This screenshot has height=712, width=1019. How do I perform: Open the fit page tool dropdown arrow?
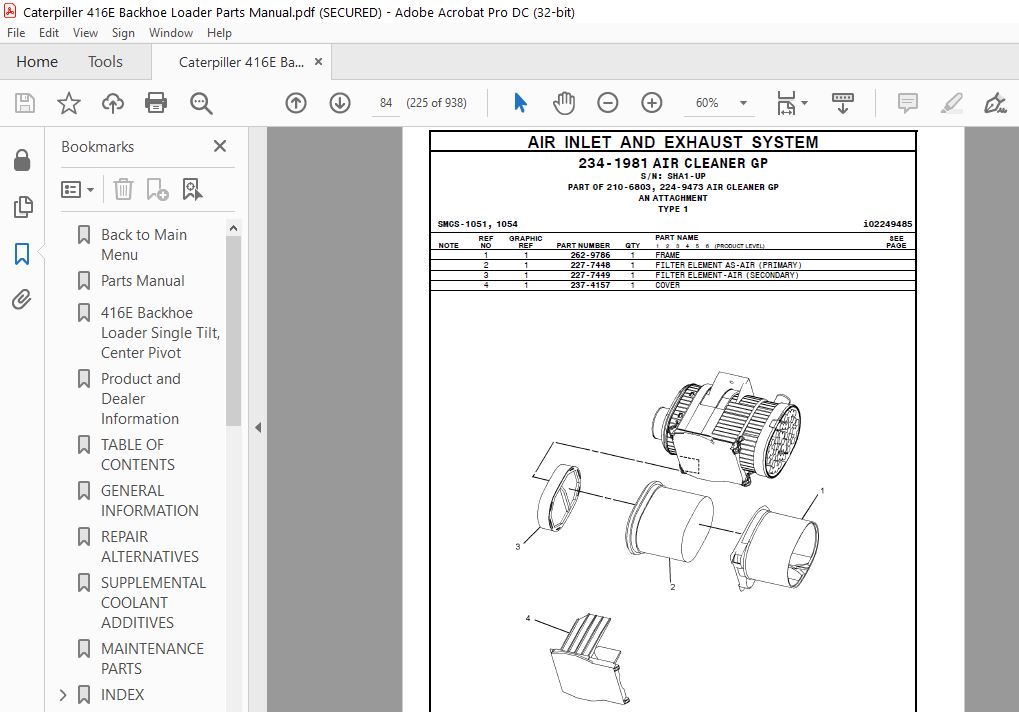(805, 103)
